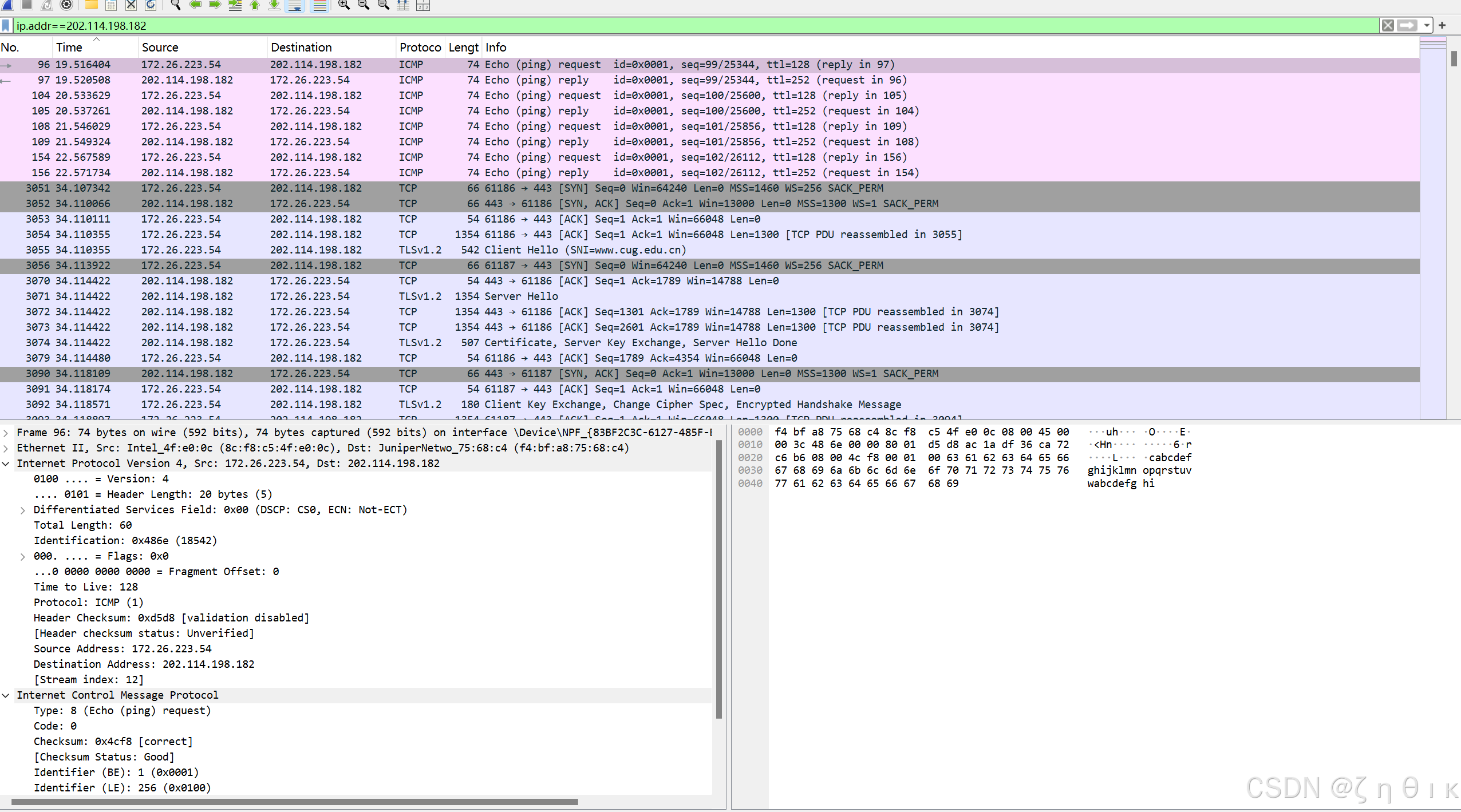Image resolution: width=1461 pixels, height=812 pixels.
Task: Collapse the Internet Control Message Protocol section
Action: tap(6, 695)
